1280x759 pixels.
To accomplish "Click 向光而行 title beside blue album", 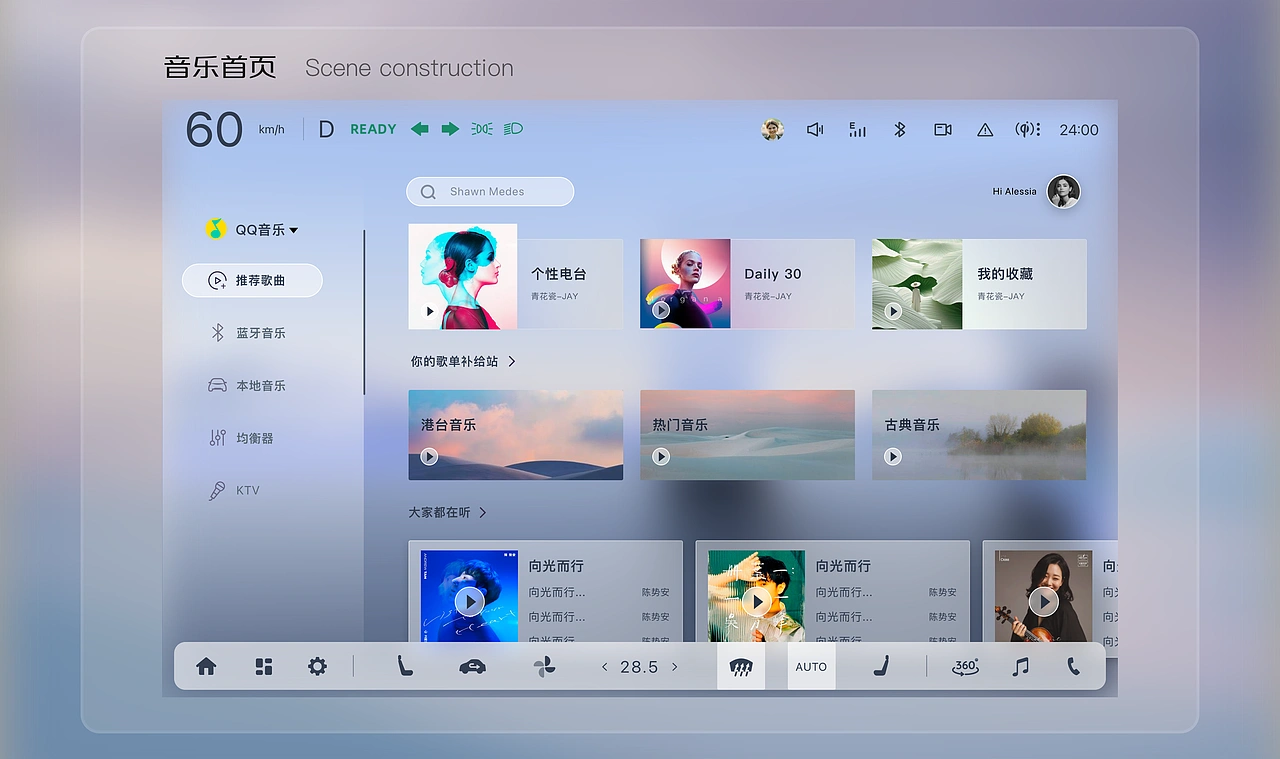I will click(556, 566).
